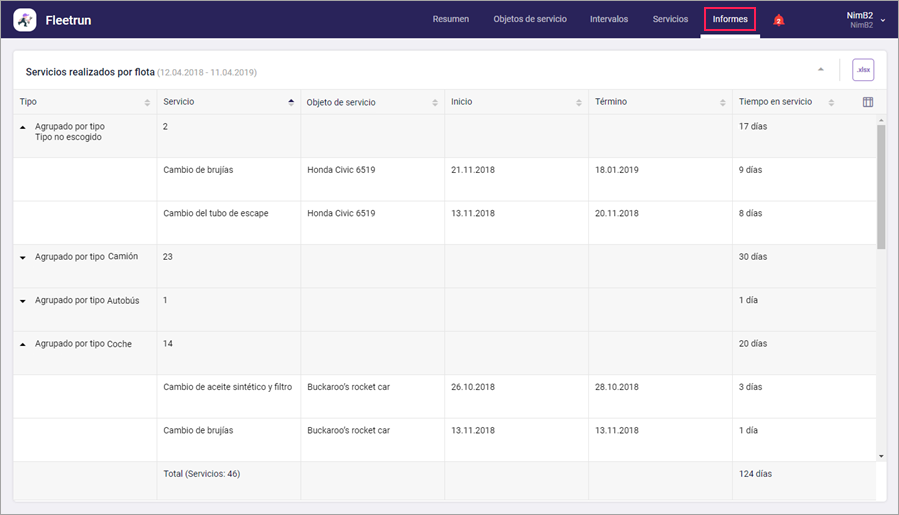Open the notifications bell icon
This screenshot has width=899, height=515.
pos(778,20)
